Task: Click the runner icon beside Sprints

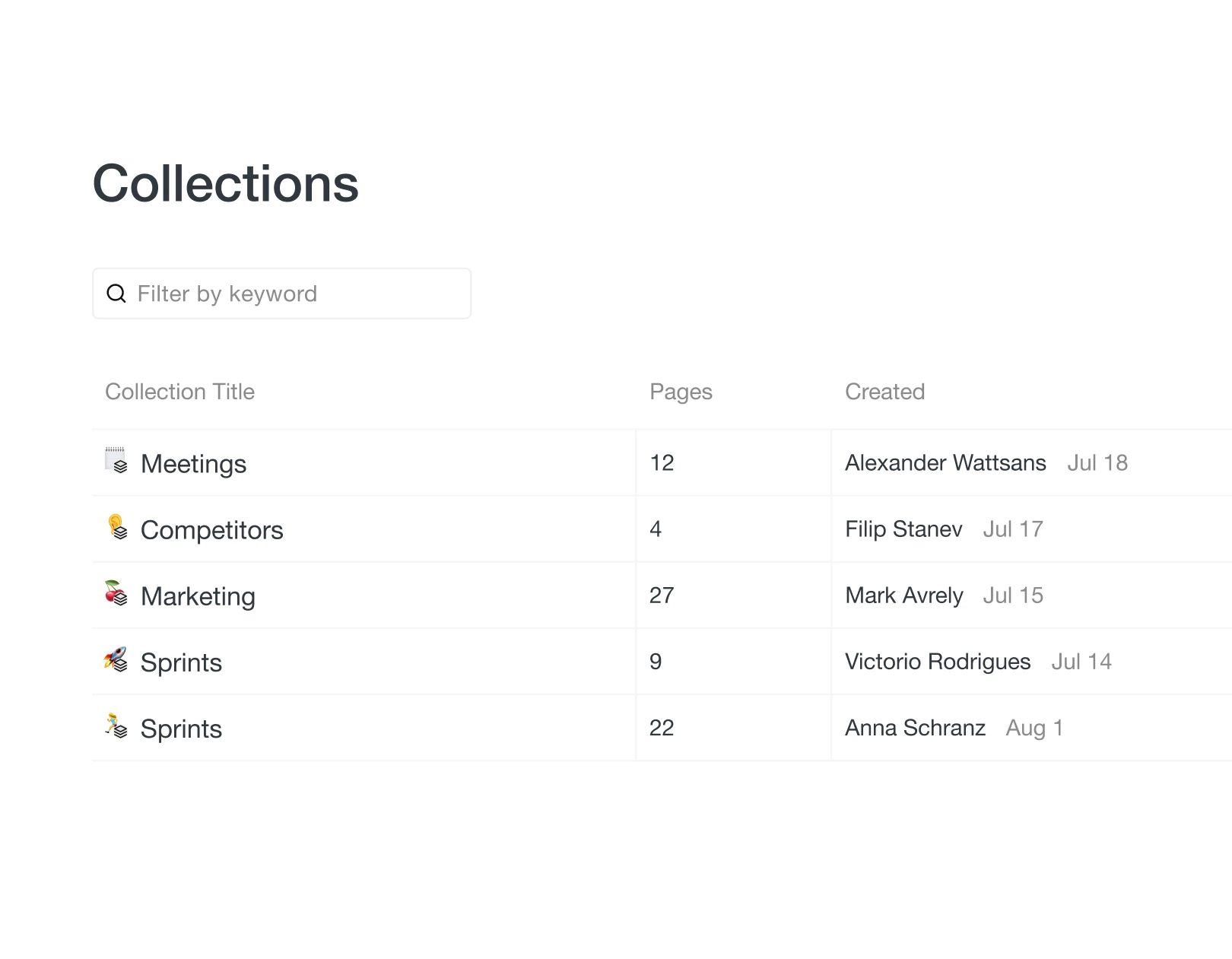Action: pos(116,726)
